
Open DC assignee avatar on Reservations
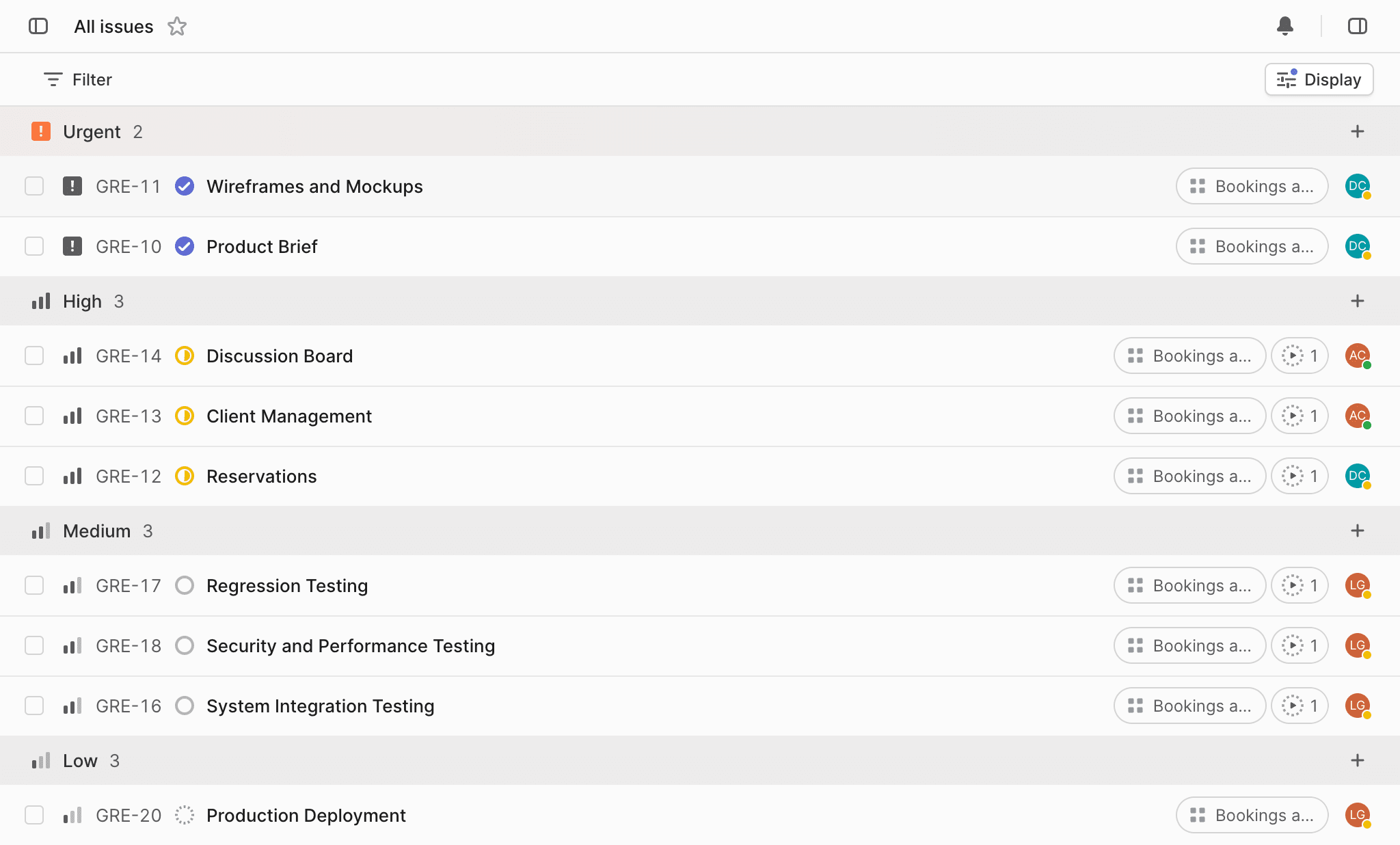1358,476
